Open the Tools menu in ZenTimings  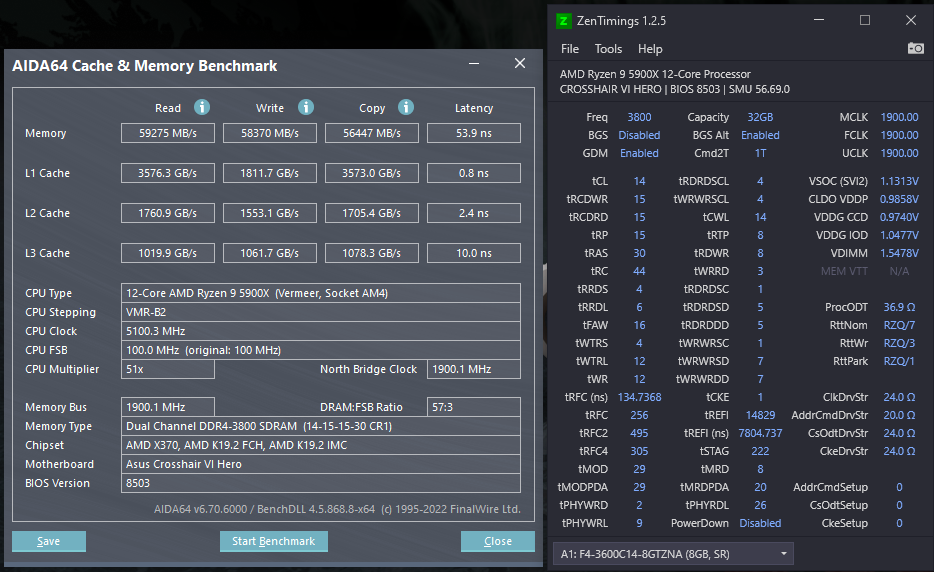point(608,49)
